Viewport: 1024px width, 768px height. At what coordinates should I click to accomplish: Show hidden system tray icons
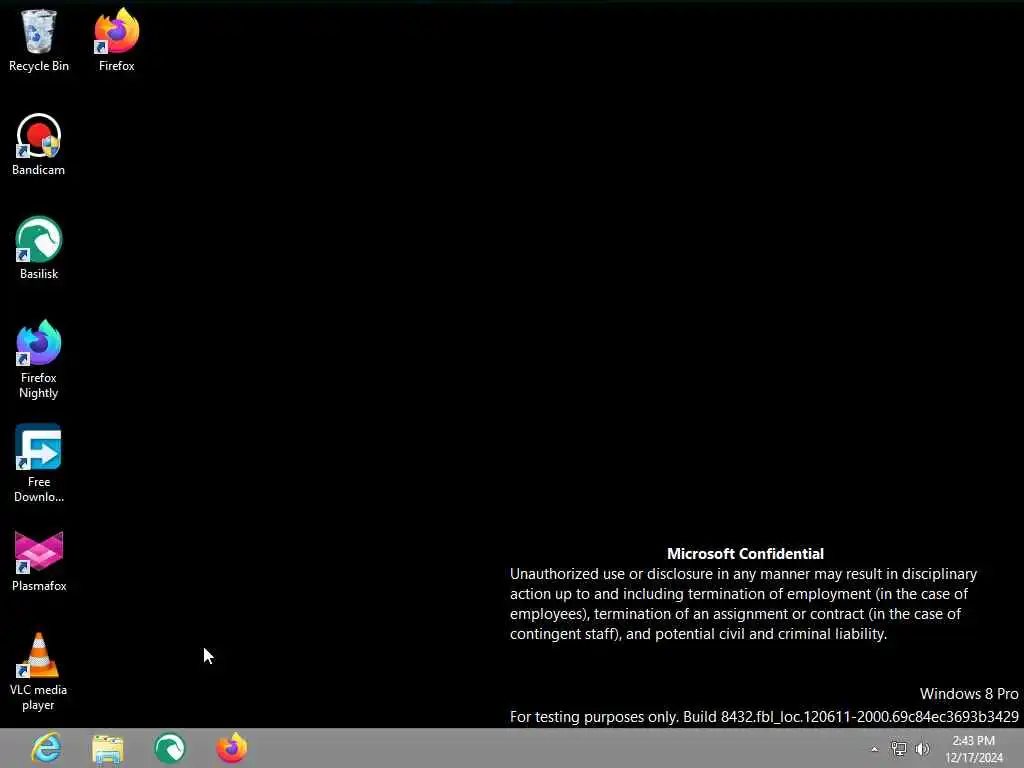click(874, 749)
